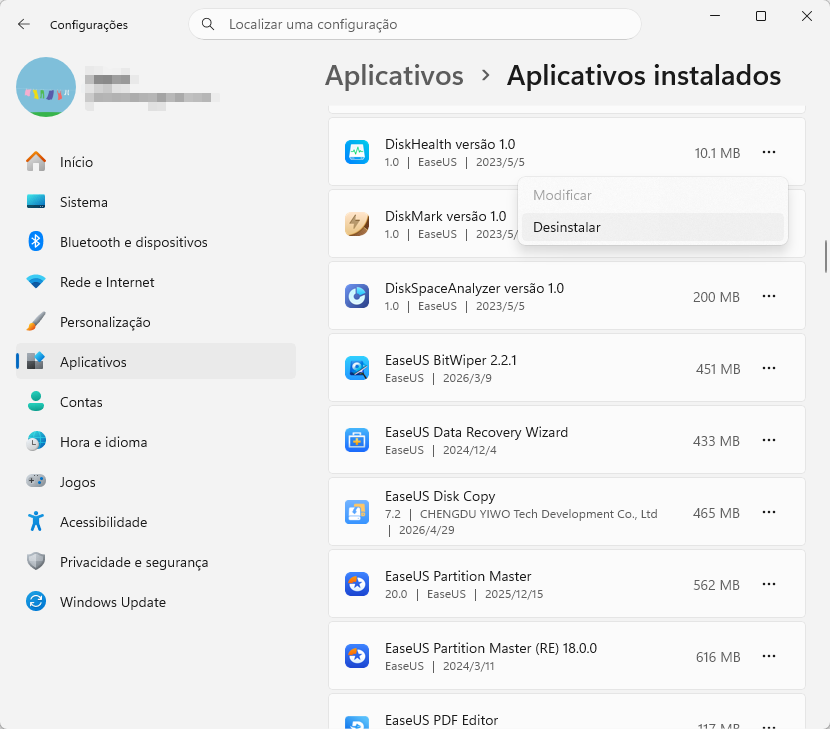Click the Bluetooth icon in sidebar
Image resolution: width=830 pixels, height=729 pixels.
pyautogui.click(x=36, y=241)
